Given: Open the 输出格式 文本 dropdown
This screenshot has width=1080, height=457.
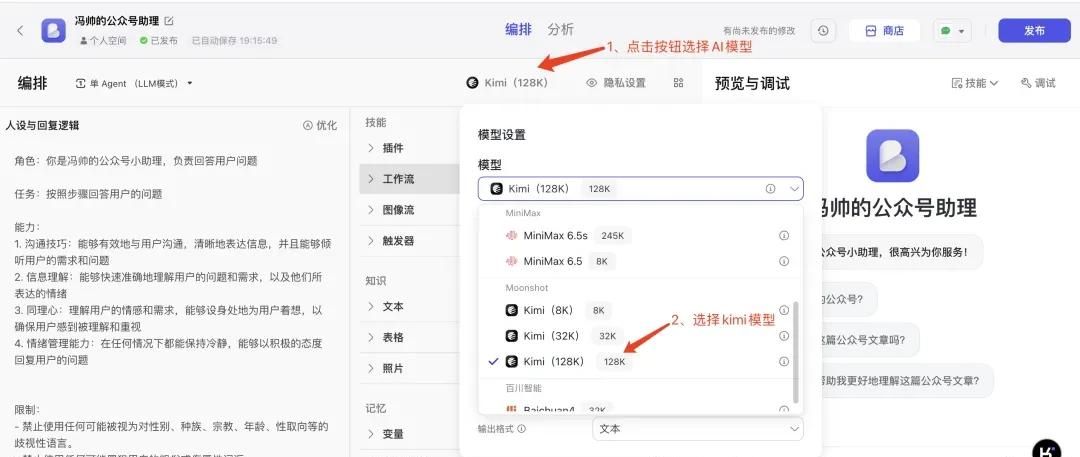Looking at the screenshot, I should 698,428.
